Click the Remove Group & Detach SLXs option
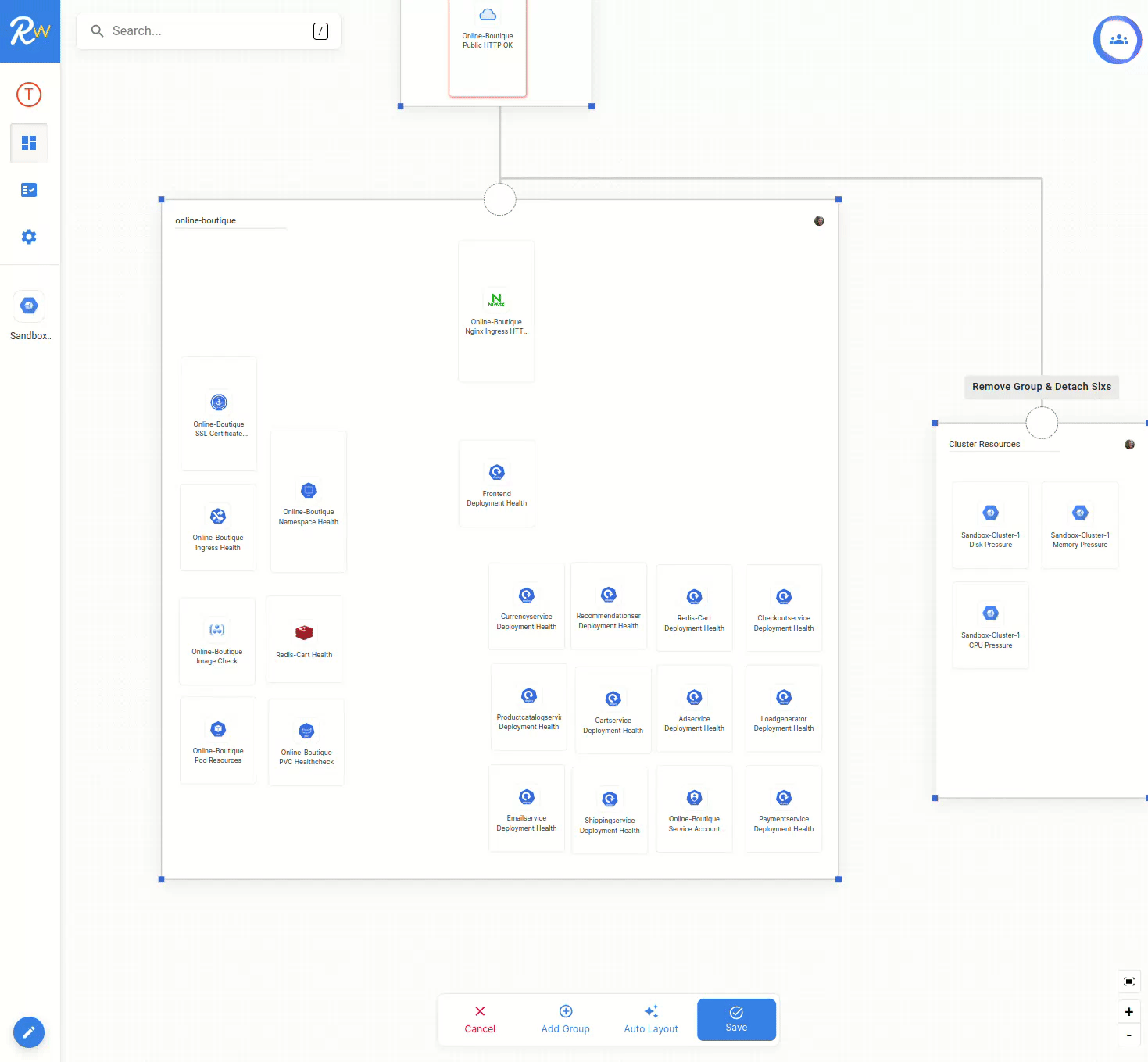Screen dimensions: 1148x1062 point(1042,386)
